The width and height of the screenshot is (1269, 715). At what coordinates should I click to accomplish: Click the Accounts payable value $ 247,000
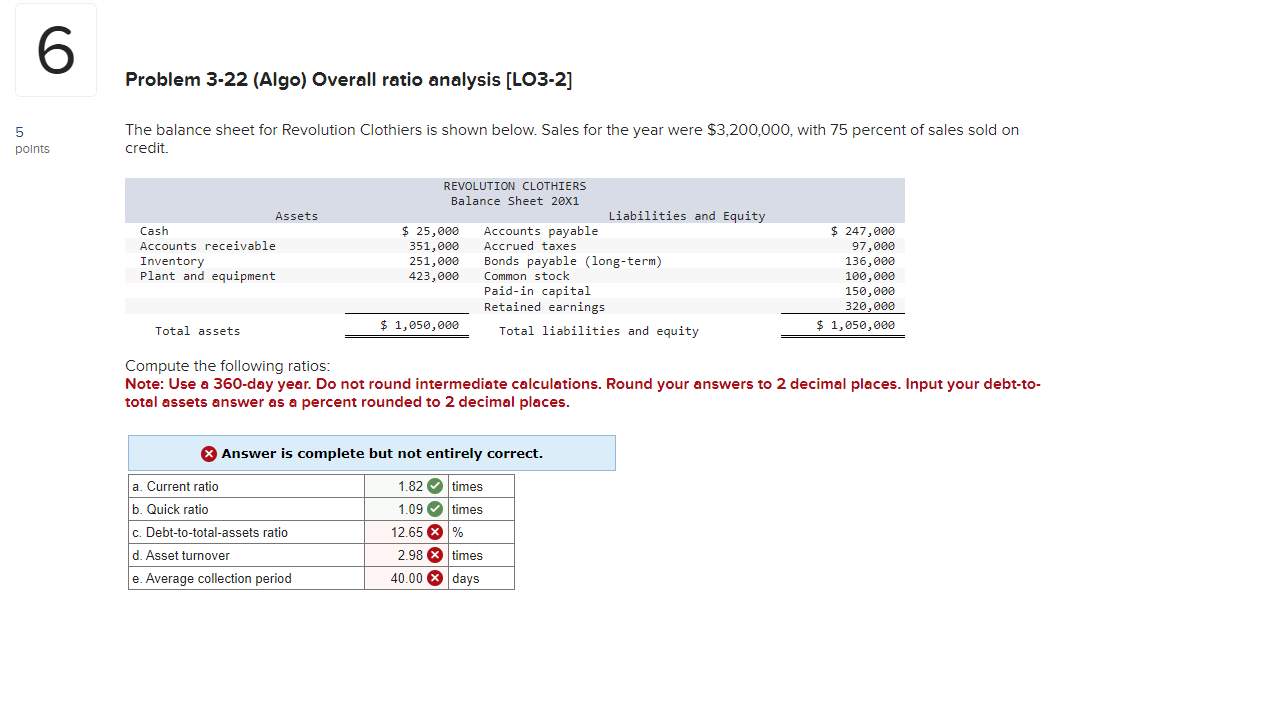click(863, 231)
